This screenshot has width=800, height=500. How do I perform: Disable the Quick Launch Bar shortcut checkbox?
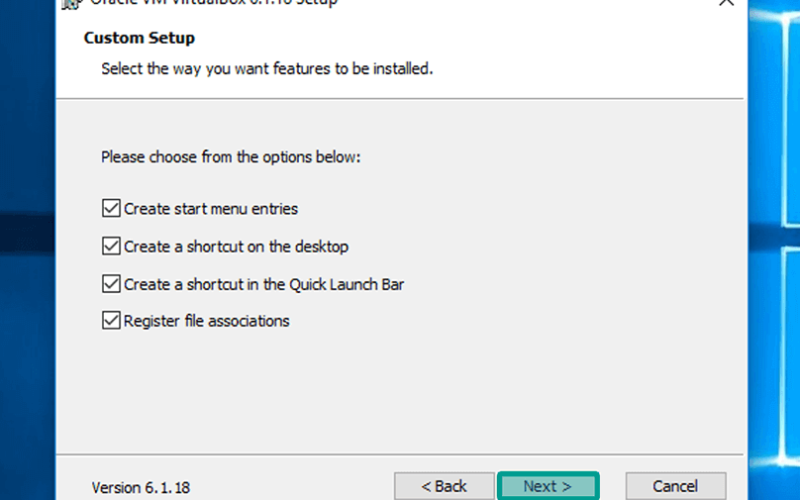(111, 284)
